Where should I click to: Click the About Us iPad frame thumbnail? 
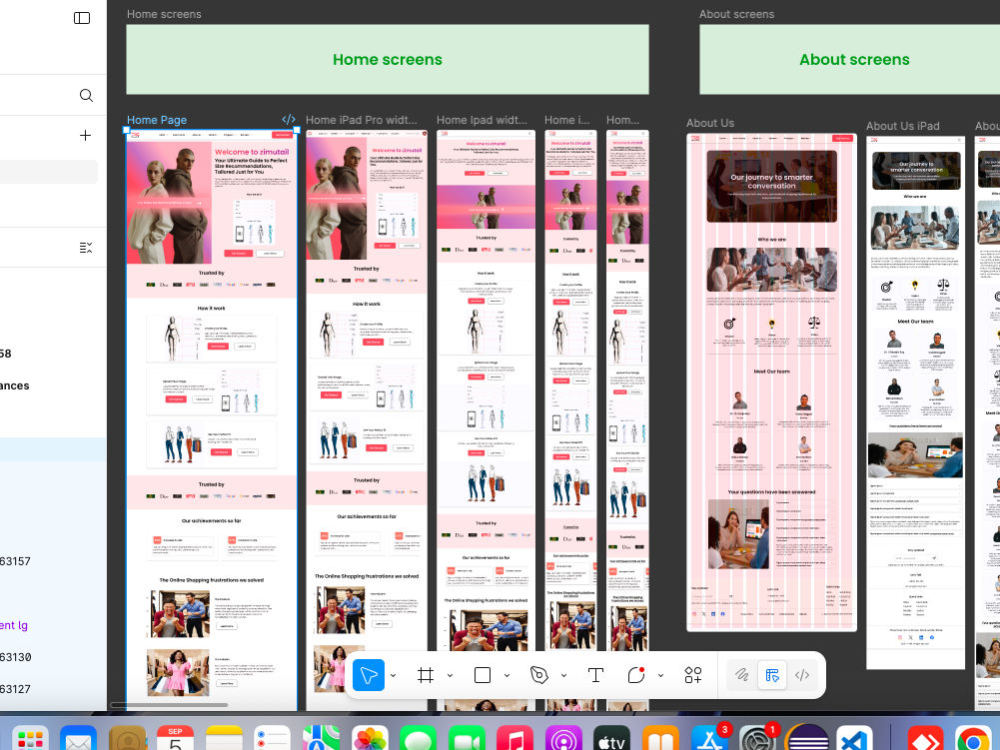click(x=915, y=402)
